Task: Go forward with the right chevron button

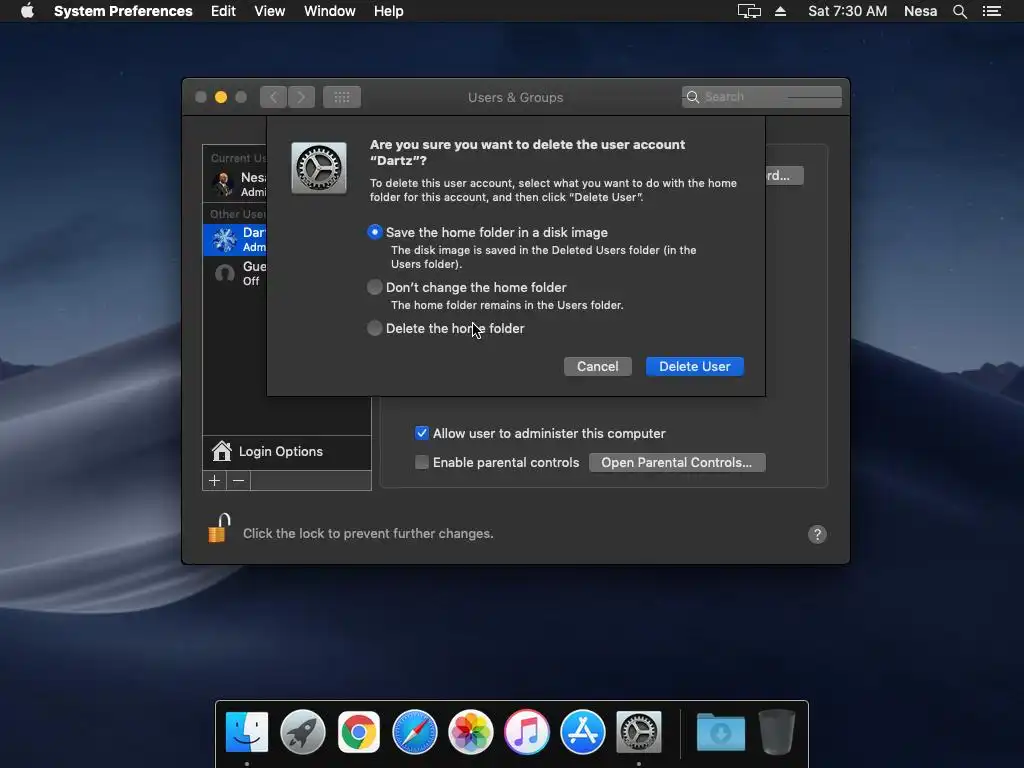Action: click(301, 97)
